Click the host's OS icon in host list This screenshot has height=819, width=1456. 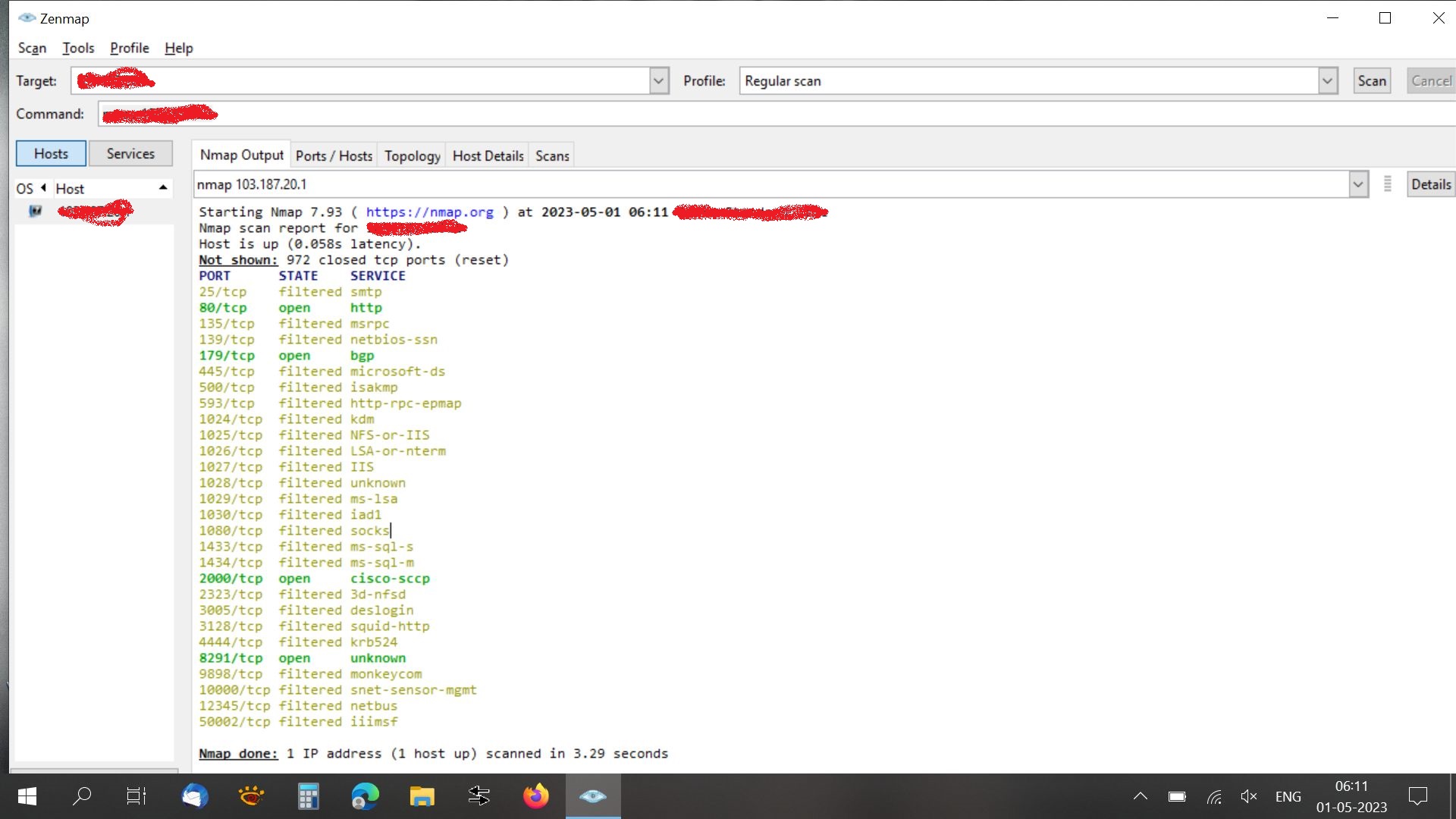[x=35, y=211]
